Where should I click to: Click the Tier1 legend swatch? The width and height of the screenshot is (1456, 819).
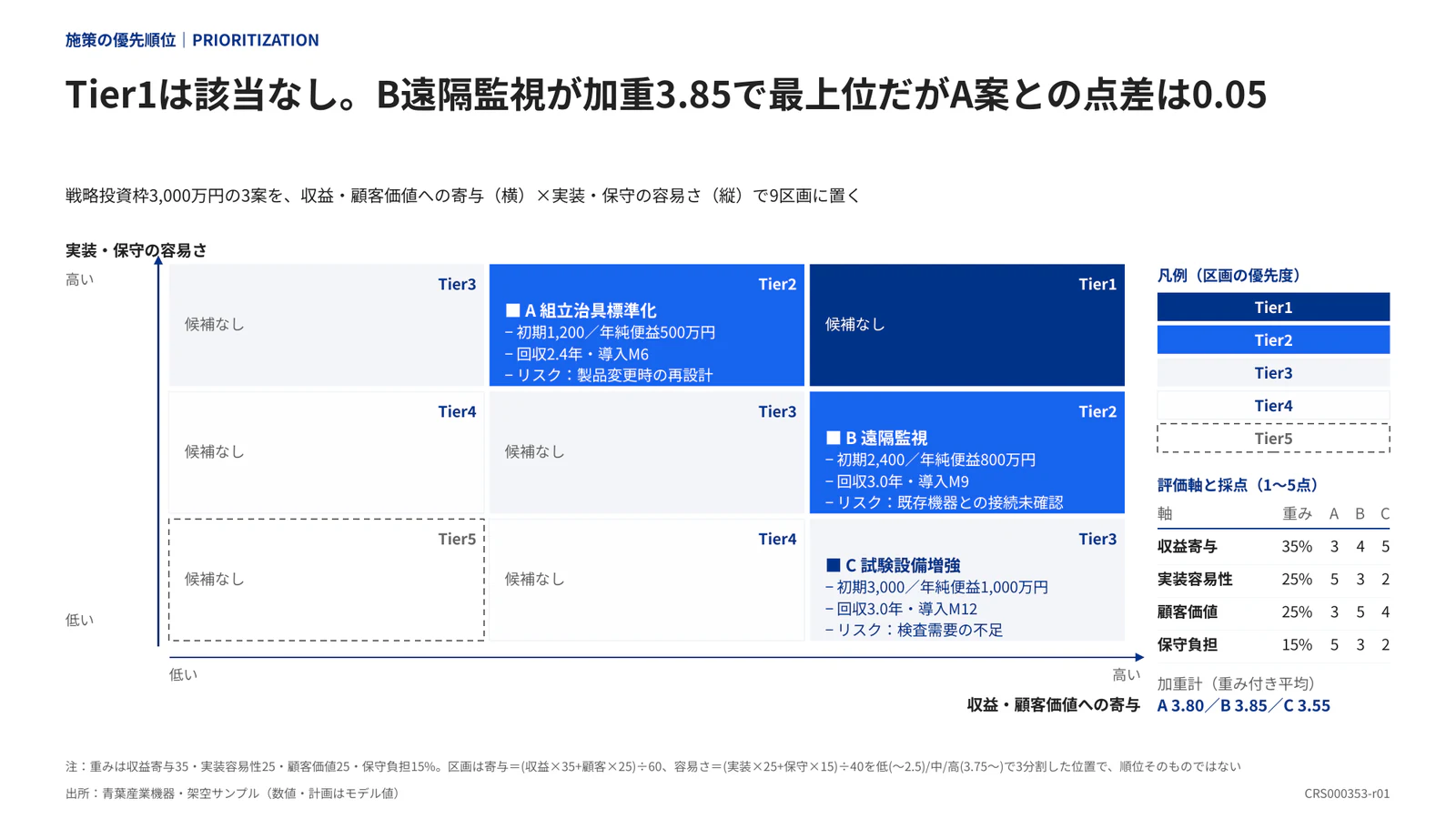[x=1273, y=307]
